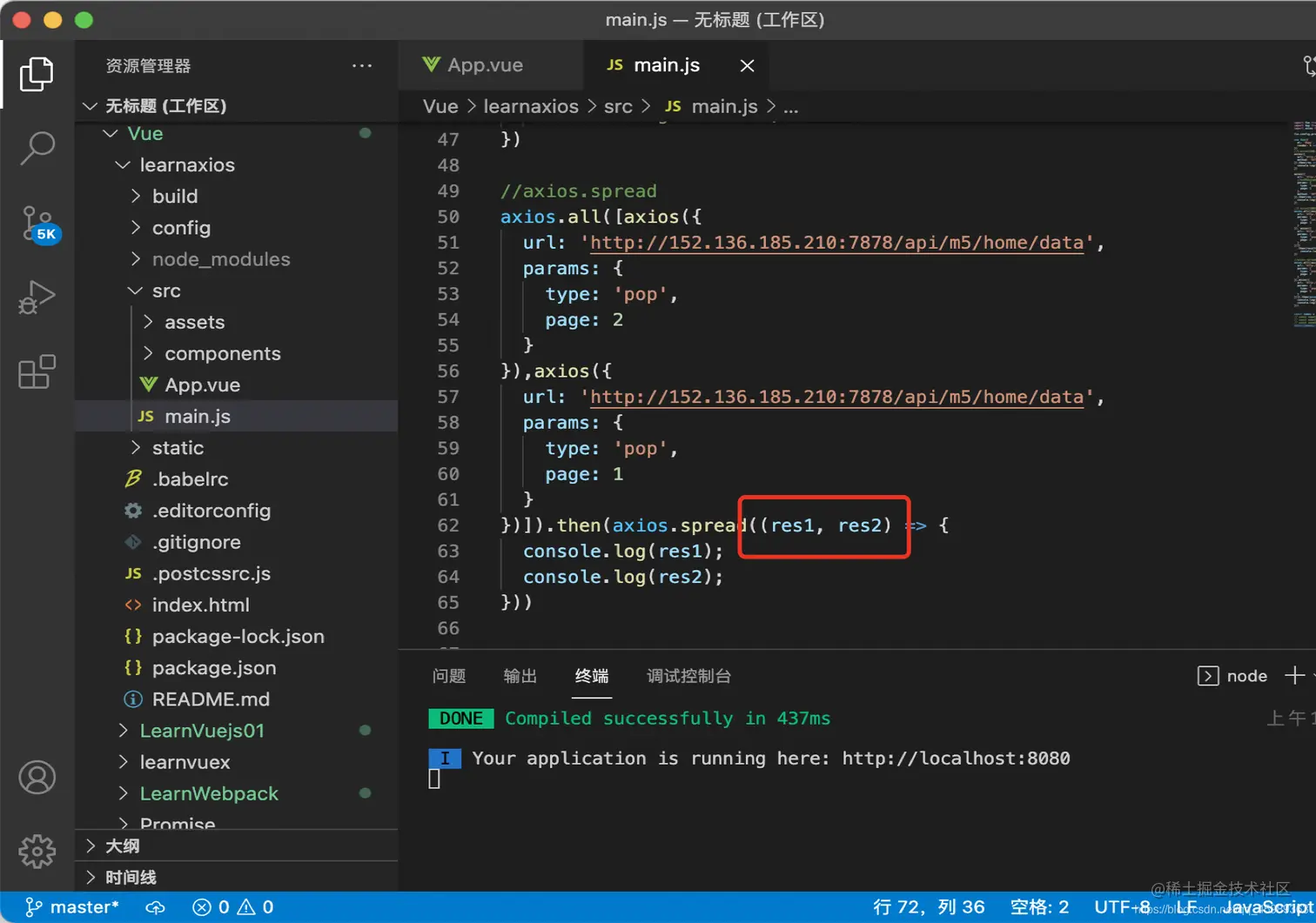
Task: Follow the URL on line 57
Action: (836, 397)
